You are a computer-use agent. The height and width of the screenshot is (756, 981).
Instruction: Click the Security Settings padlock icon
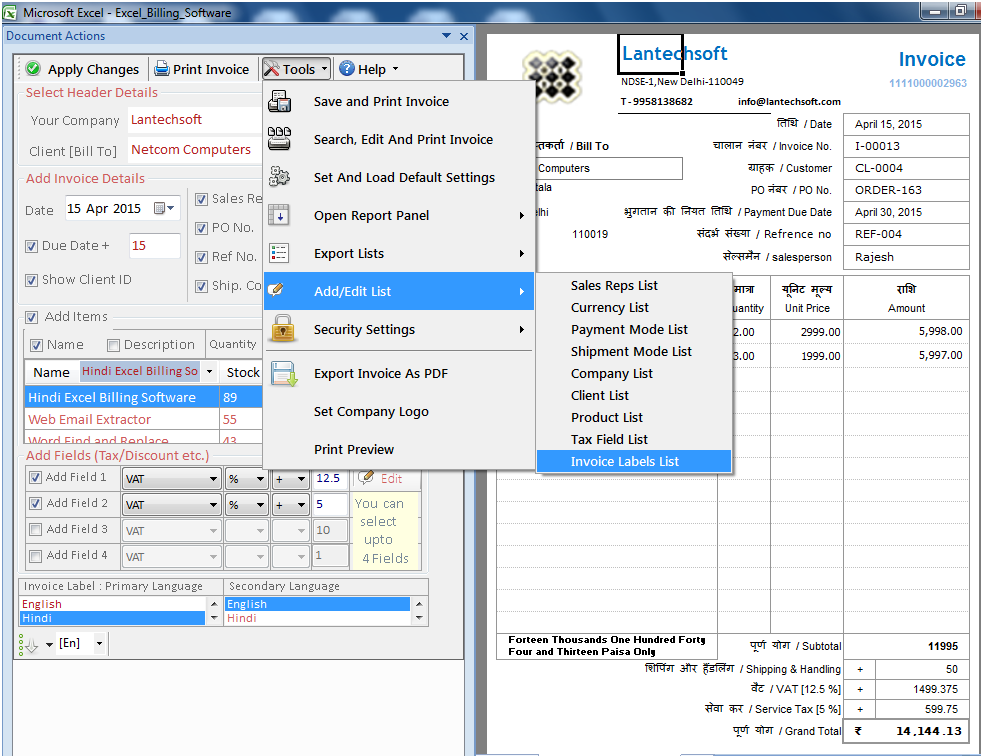pos(283,329)
